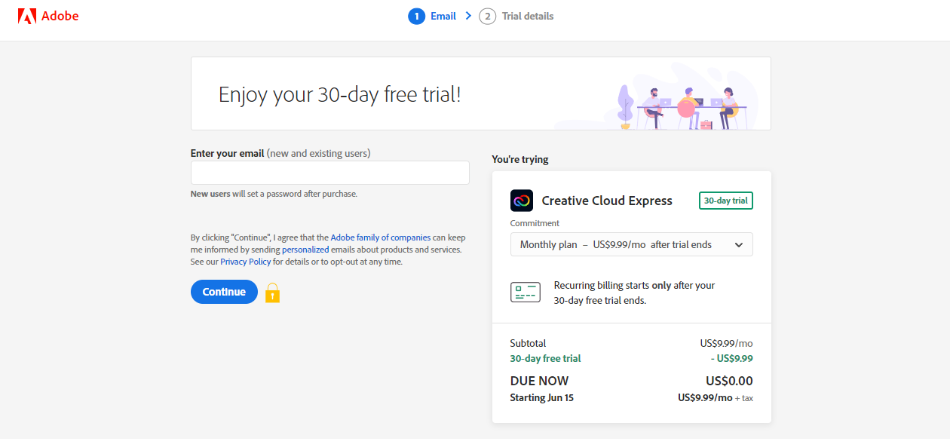Image resolution: width=950 pixels, height=439 pixels.
Task: Click the step 1 circle indicator
Action: coord(416,16)
